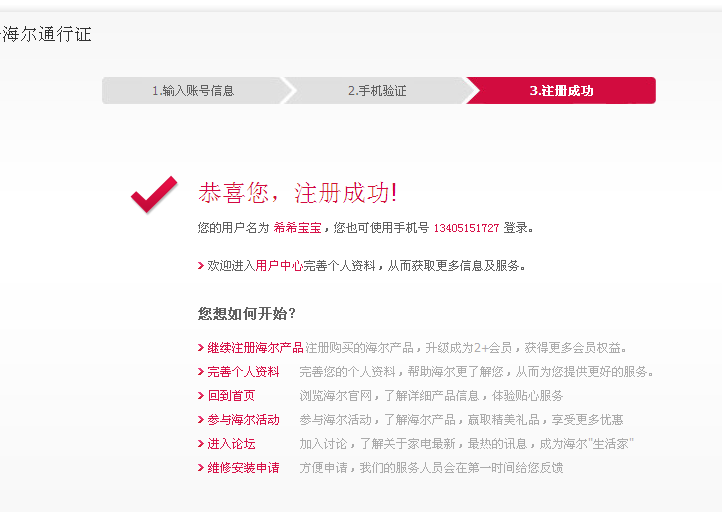Select the active step 3.注册成功

pos(561,91)
